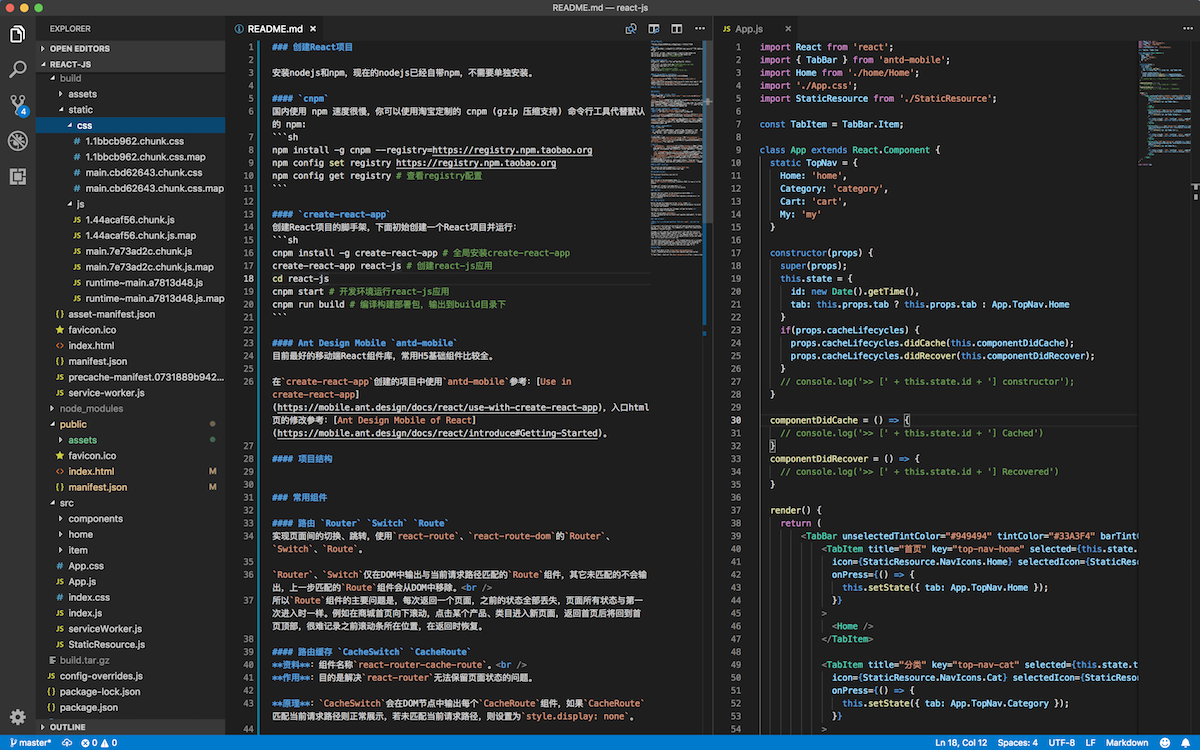Open notifications bell in status bar
The width and height of the screenshot is (1200, 750).
coord(1187,743)
